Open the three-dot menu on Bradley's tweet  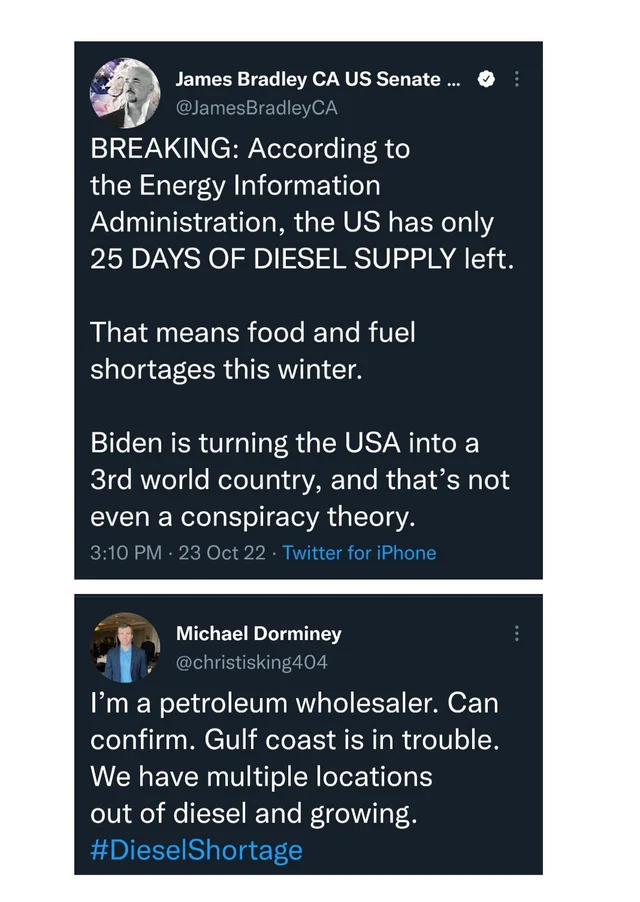coord(516,78)
